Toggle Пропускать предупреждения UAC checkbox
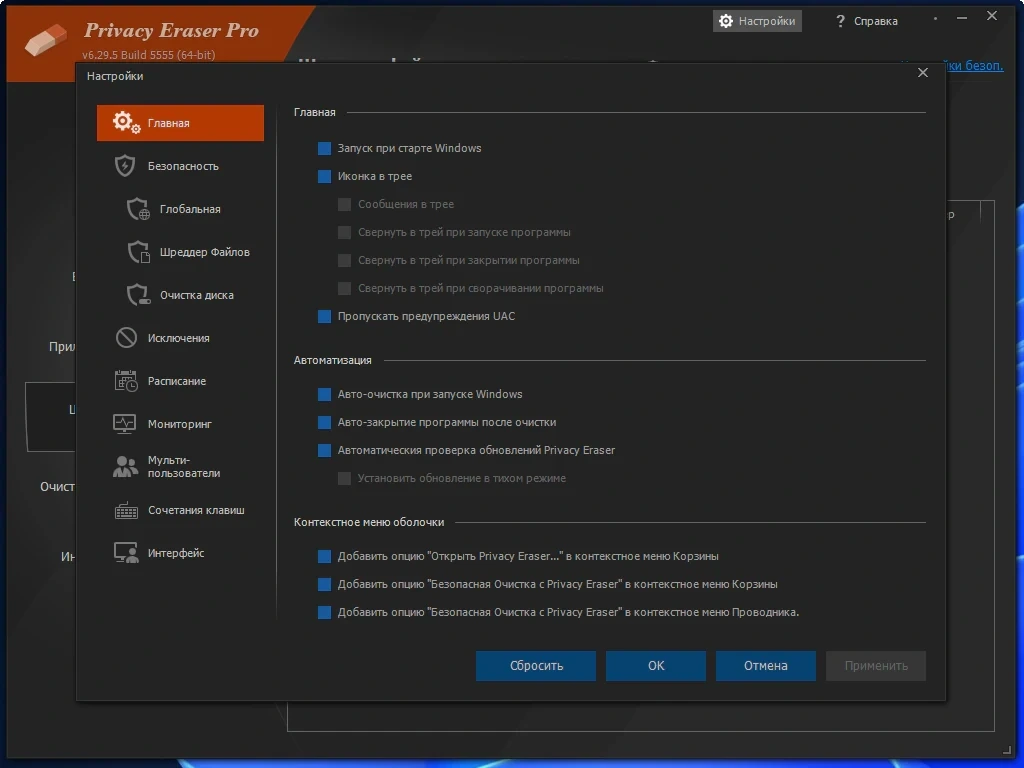The width and height of the screenshot is (1024, 768). 324,317
